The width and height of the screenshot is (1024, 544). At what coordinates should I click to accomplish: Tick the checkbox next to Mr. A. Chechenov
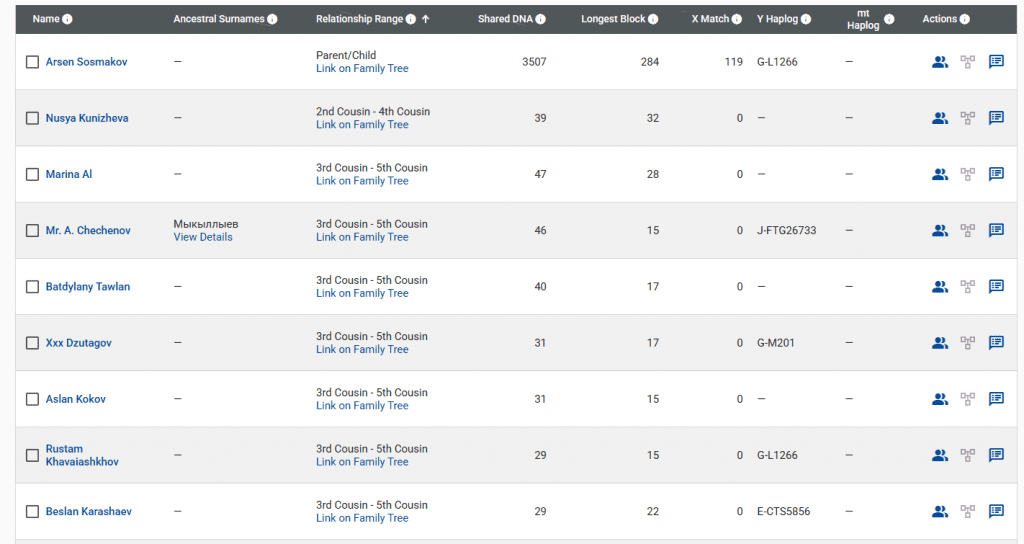33,230
